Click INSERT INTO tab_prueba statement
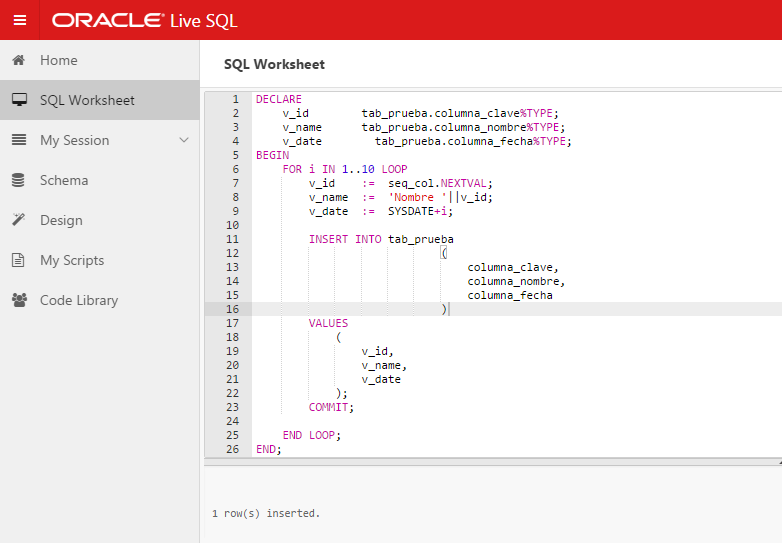The image size is (782, 543). coord(381,239)
